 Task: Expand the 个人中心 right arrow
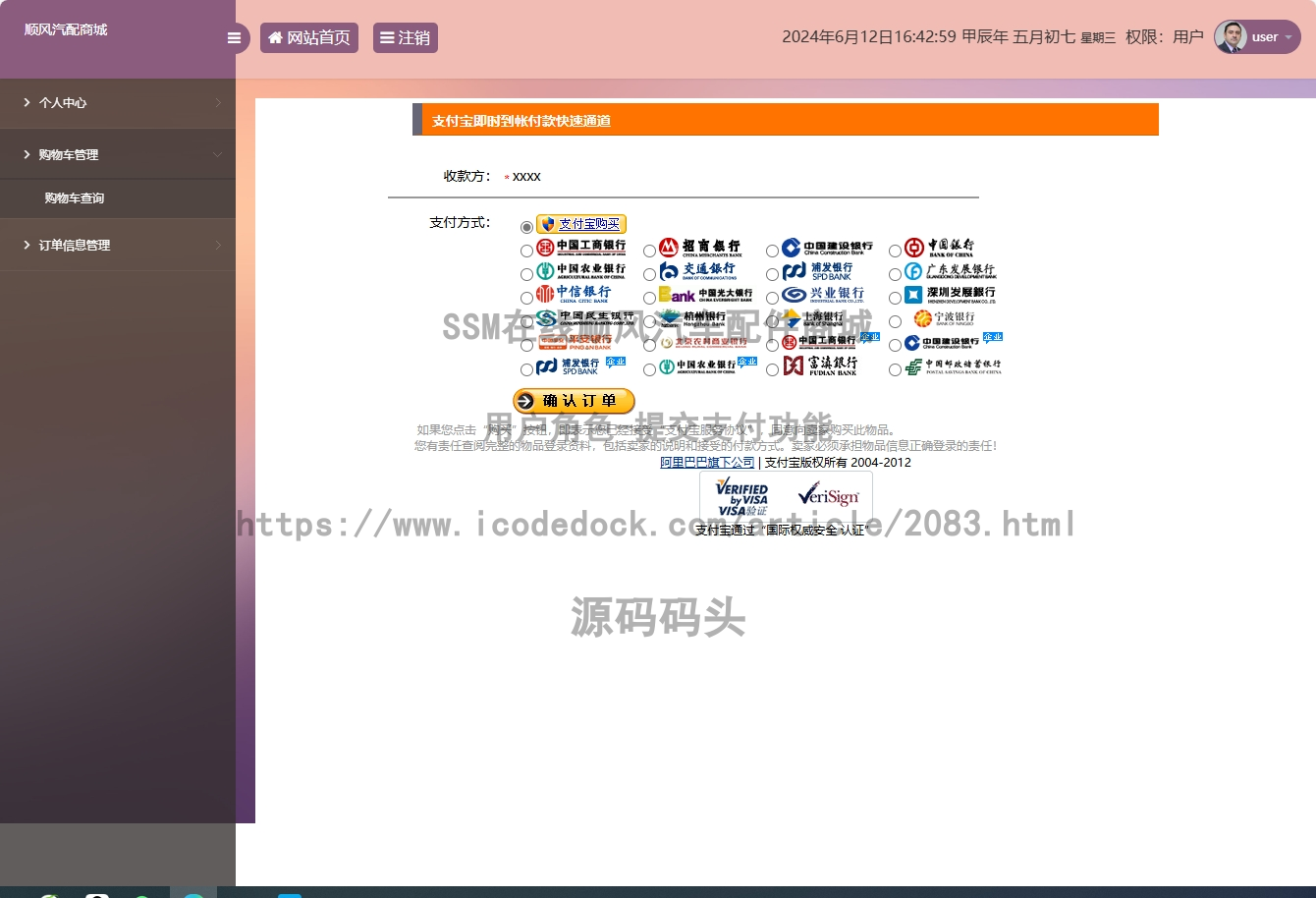coord(218,103)
